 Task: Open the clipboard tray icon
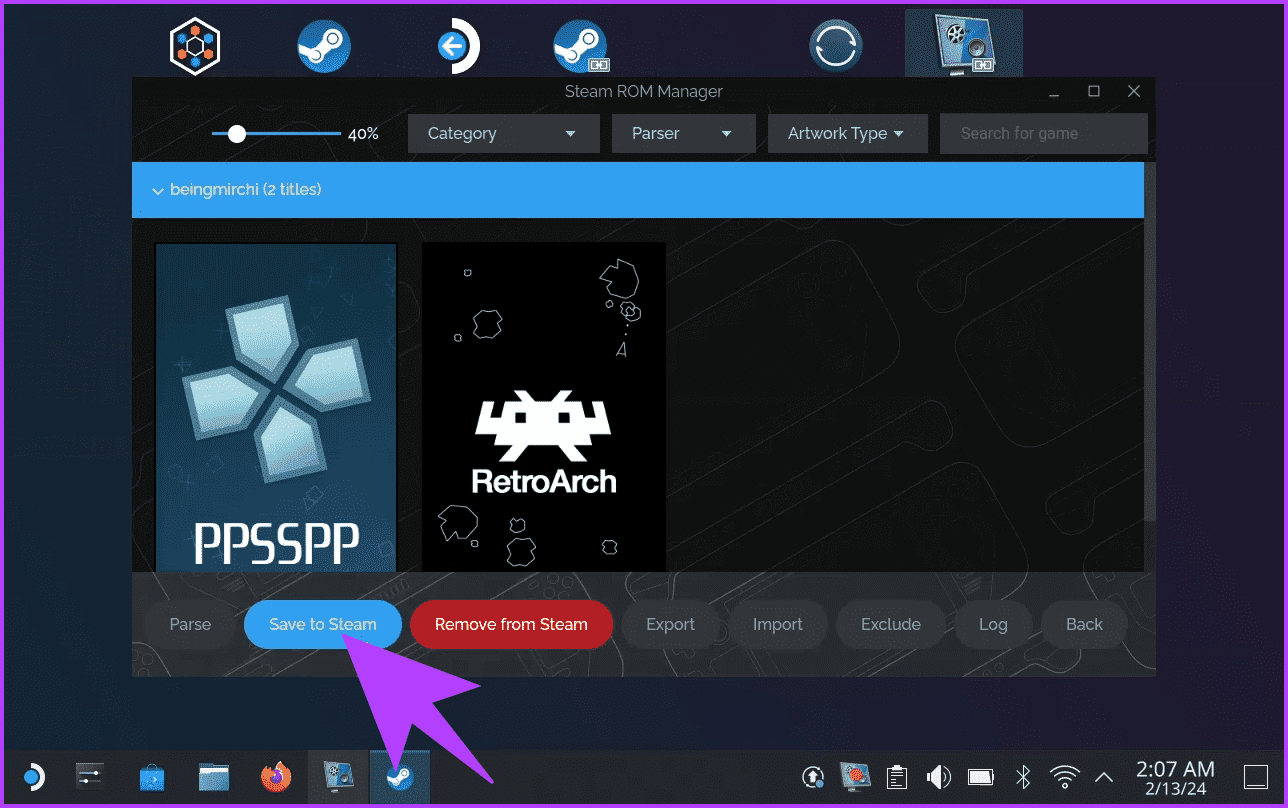pos(897,777)
